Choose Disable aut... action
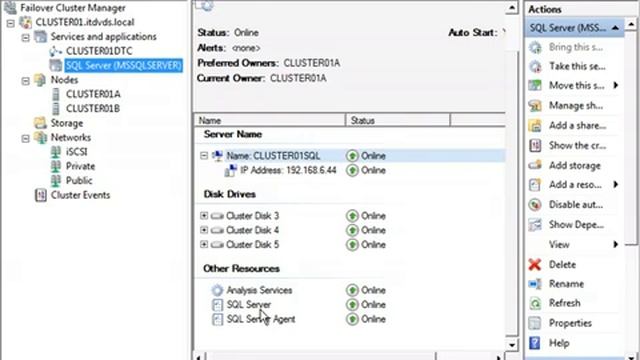Screen dimensions: 640x360 pos(575,204)
